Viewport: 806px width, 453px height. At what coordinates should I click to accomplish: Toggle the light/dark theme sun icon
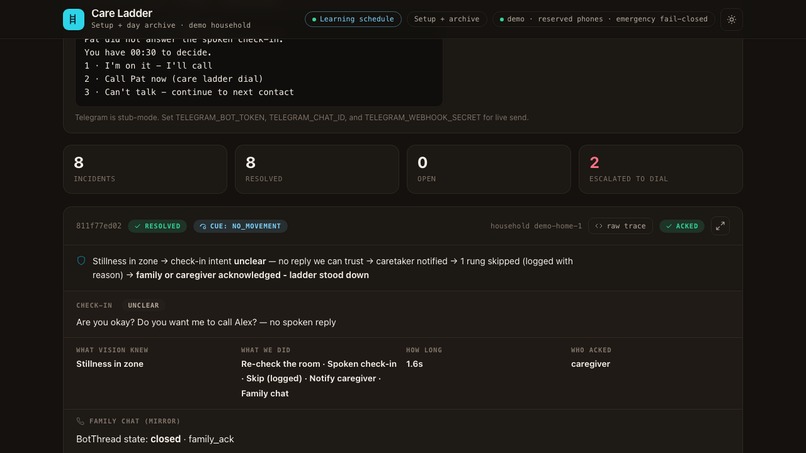click(731, 20)
